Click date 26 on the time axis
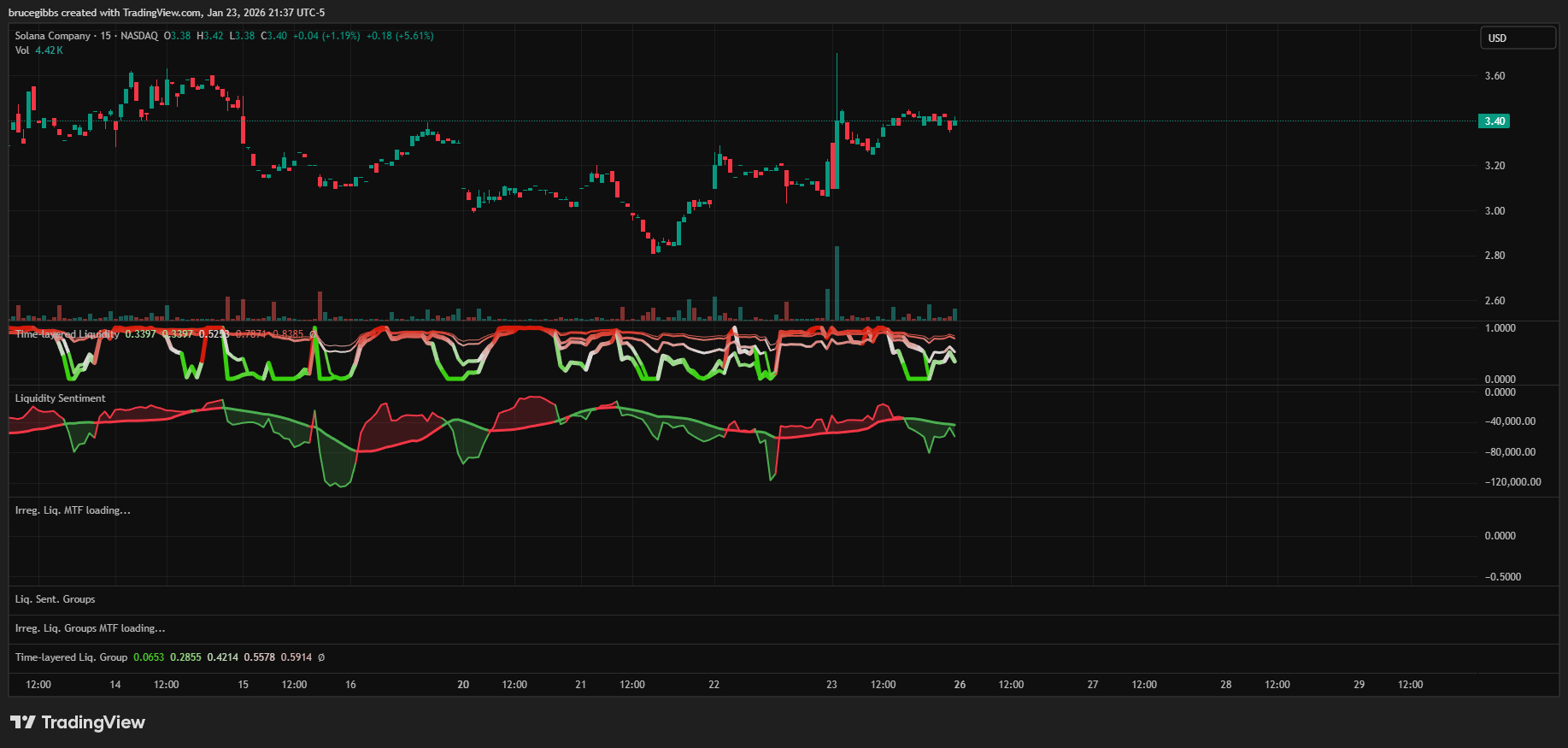This screenshot has height=748, width=1568. point(960,685)
